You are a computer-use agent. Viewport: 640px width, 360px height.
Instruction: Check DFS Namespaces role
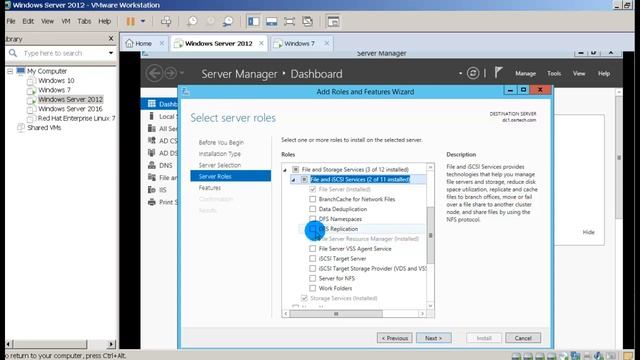pos(313,219)
